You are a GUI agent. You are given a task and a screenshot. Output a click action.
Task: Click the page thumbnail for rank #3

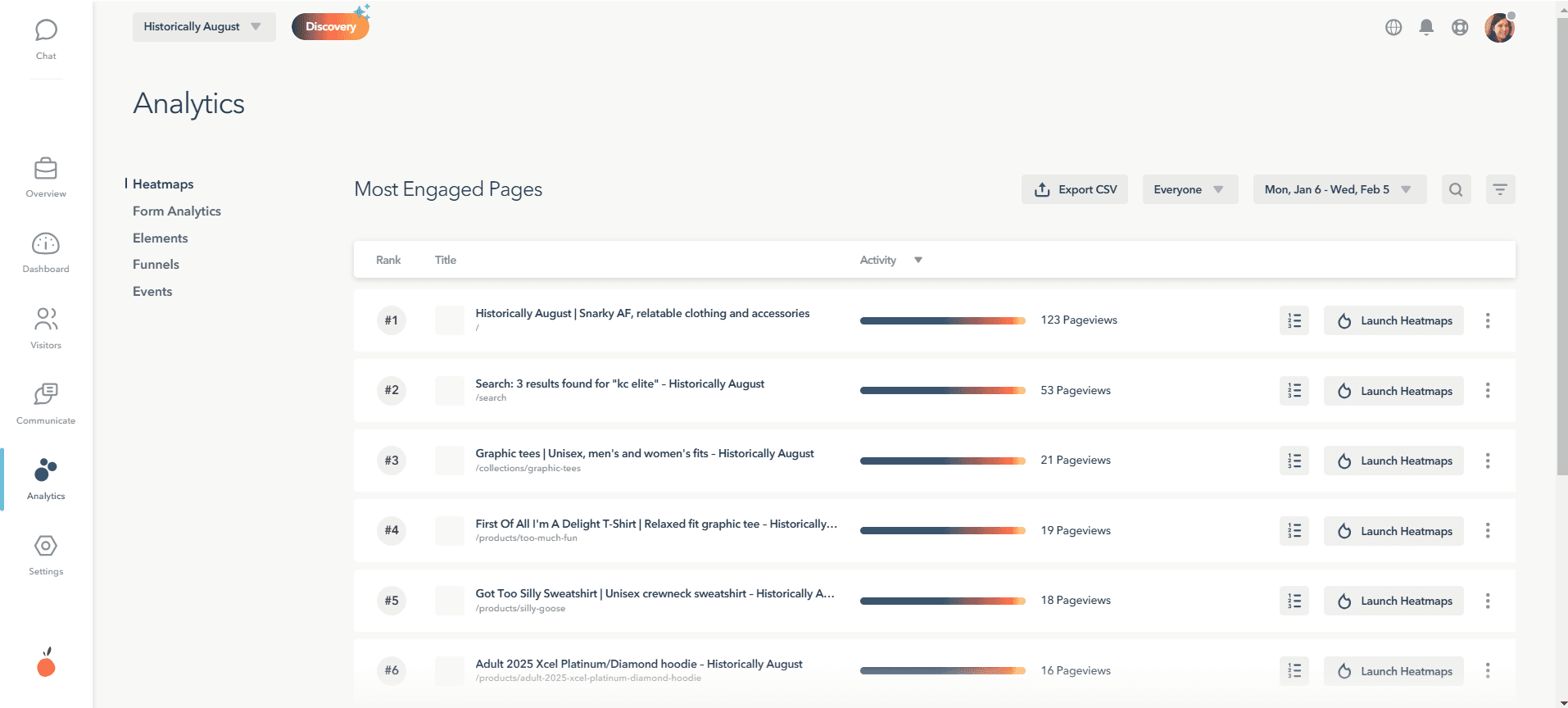450,461
